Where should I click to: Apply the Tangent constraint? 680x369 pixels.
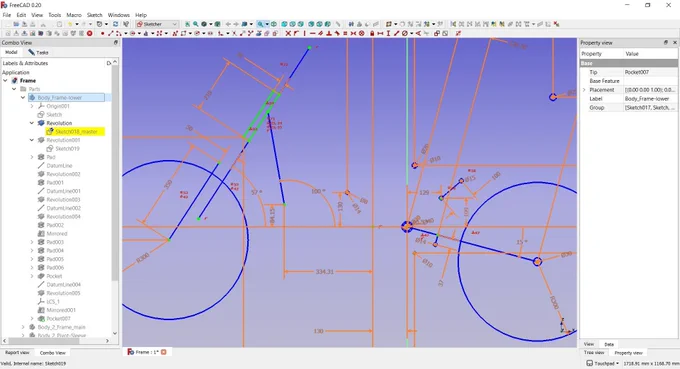pyautogui.click(x=337, y=33)
